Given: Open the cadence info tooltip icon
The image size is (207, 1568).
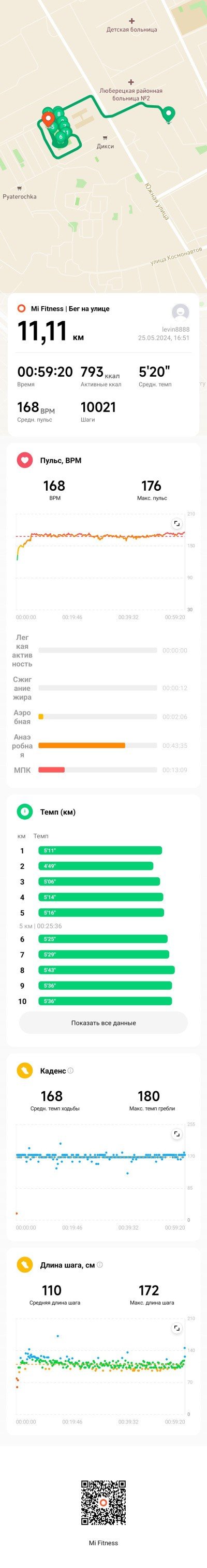Looking at the screenshot, I should coord(70,1070).
